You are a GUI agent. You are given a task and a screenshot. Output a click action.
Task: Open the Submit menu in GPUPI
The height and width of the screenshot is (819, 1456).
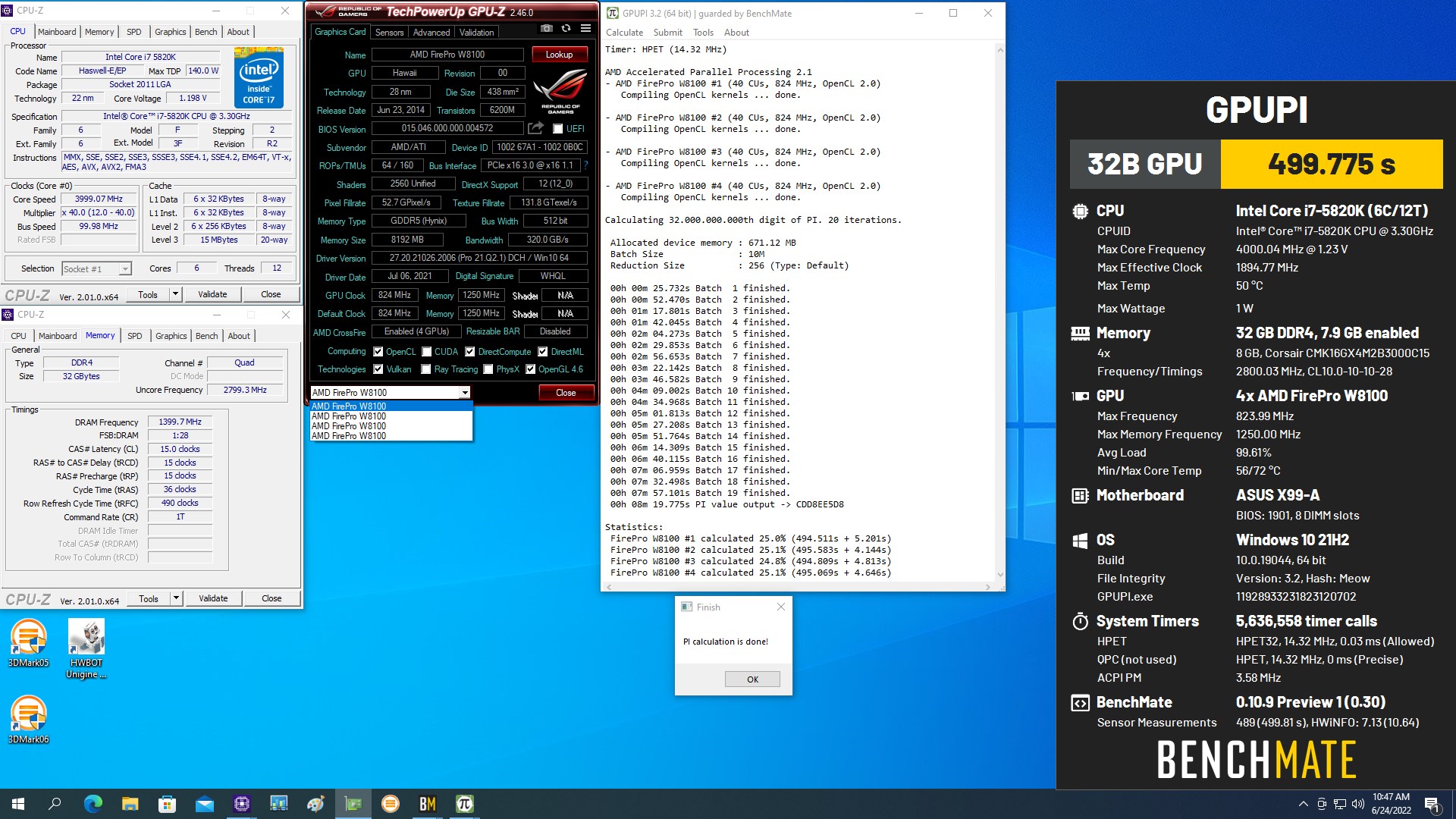coord(667,33)
